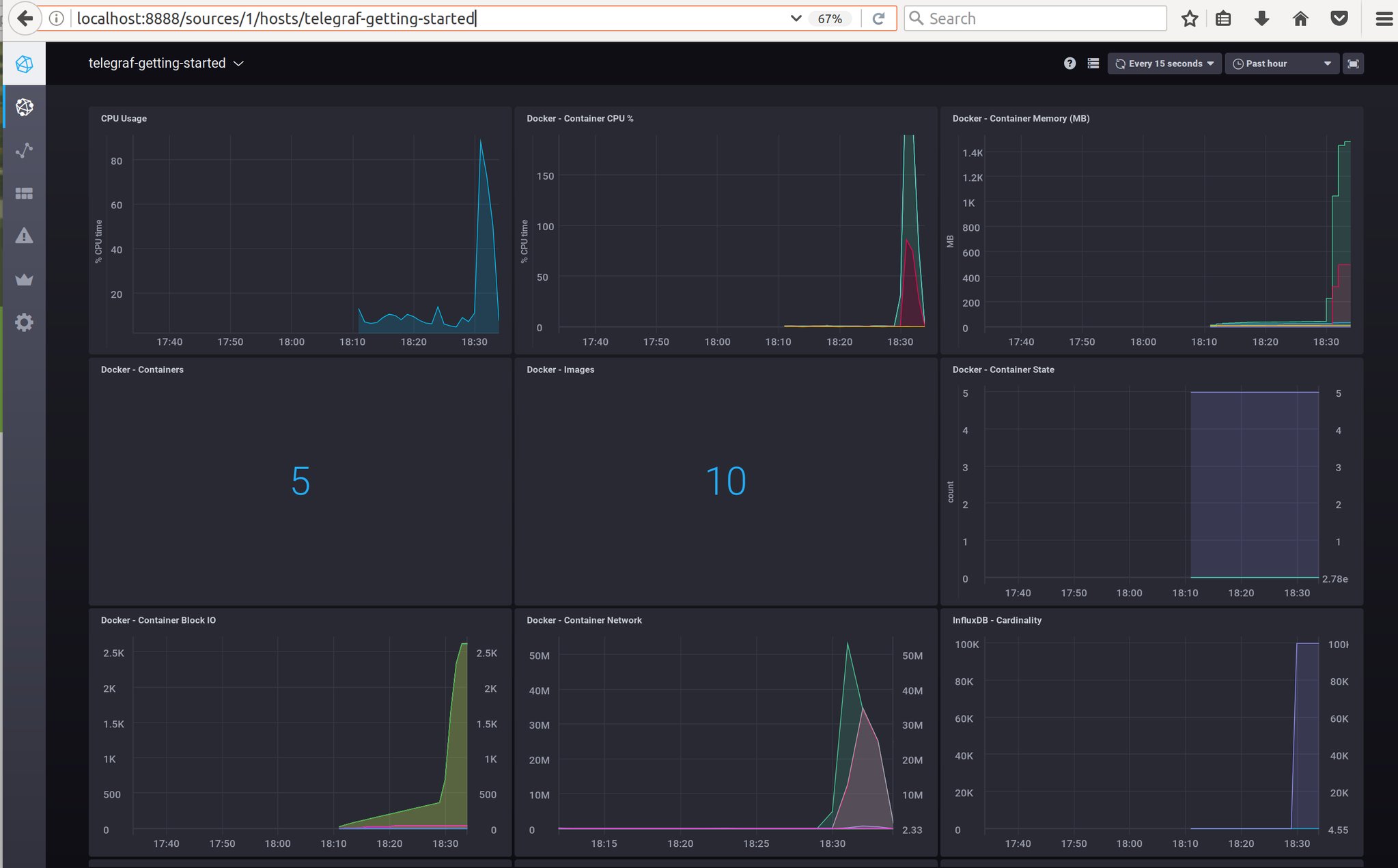Toggle presentation full-screen mode
Screen dimensions: 1398x868
pyautogui.click(x=1353, y=64)
